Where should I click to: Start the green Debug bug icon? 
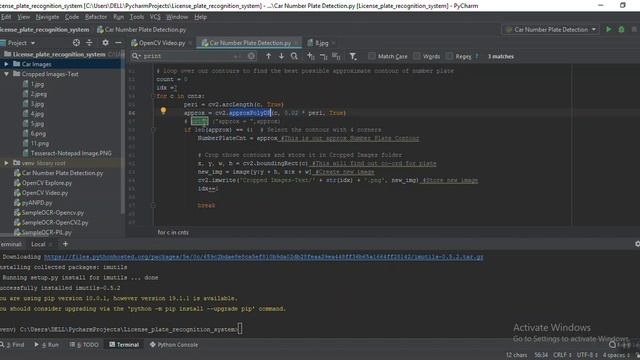[621, 29]
